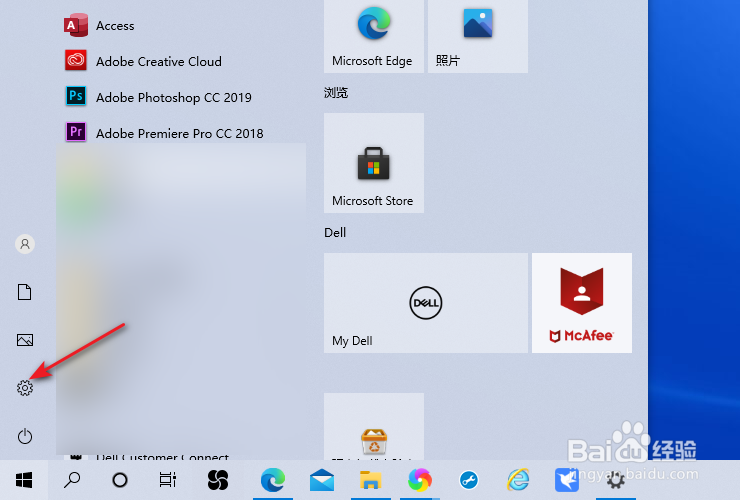This screenshot has height=500, width=740.
Task: Open Mail app on the taskbar
Action: (x=322, y=480)
